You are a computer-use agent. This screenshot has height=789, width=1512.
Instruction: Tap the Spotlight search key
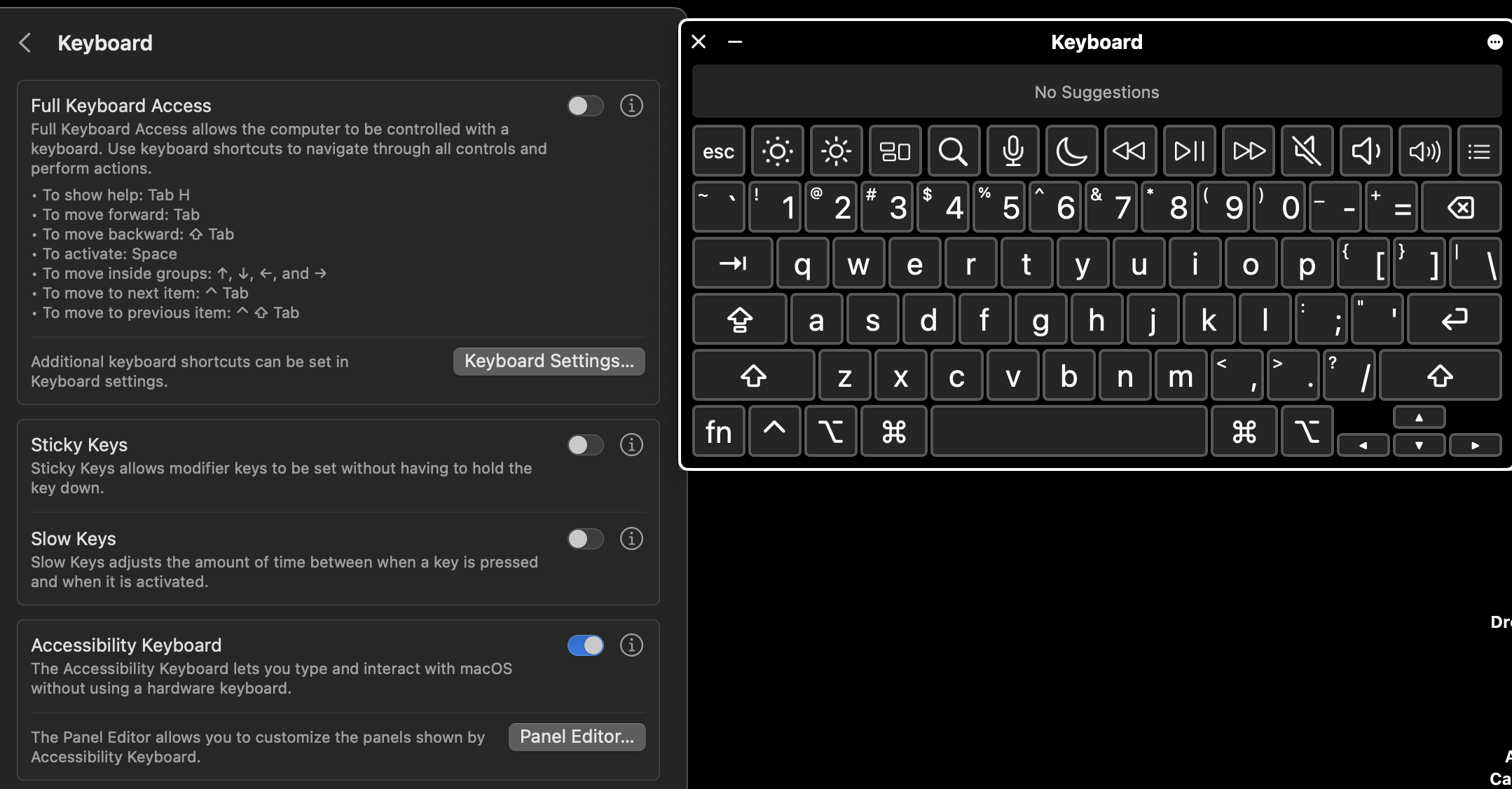[954, 151]
